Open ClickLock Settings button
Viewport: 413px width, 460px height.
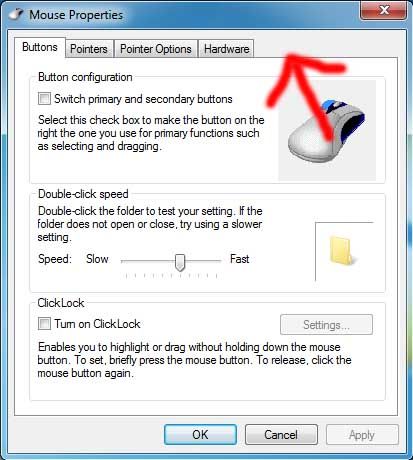click(x=326, y=325)
